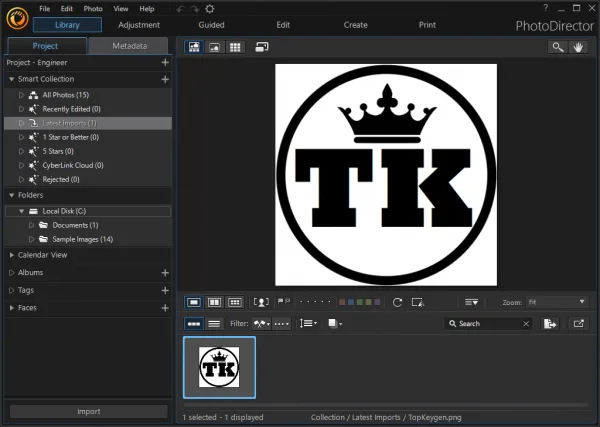Expand the Calendar View section
The height and width of the screenshot is (427, 600).
11,255
